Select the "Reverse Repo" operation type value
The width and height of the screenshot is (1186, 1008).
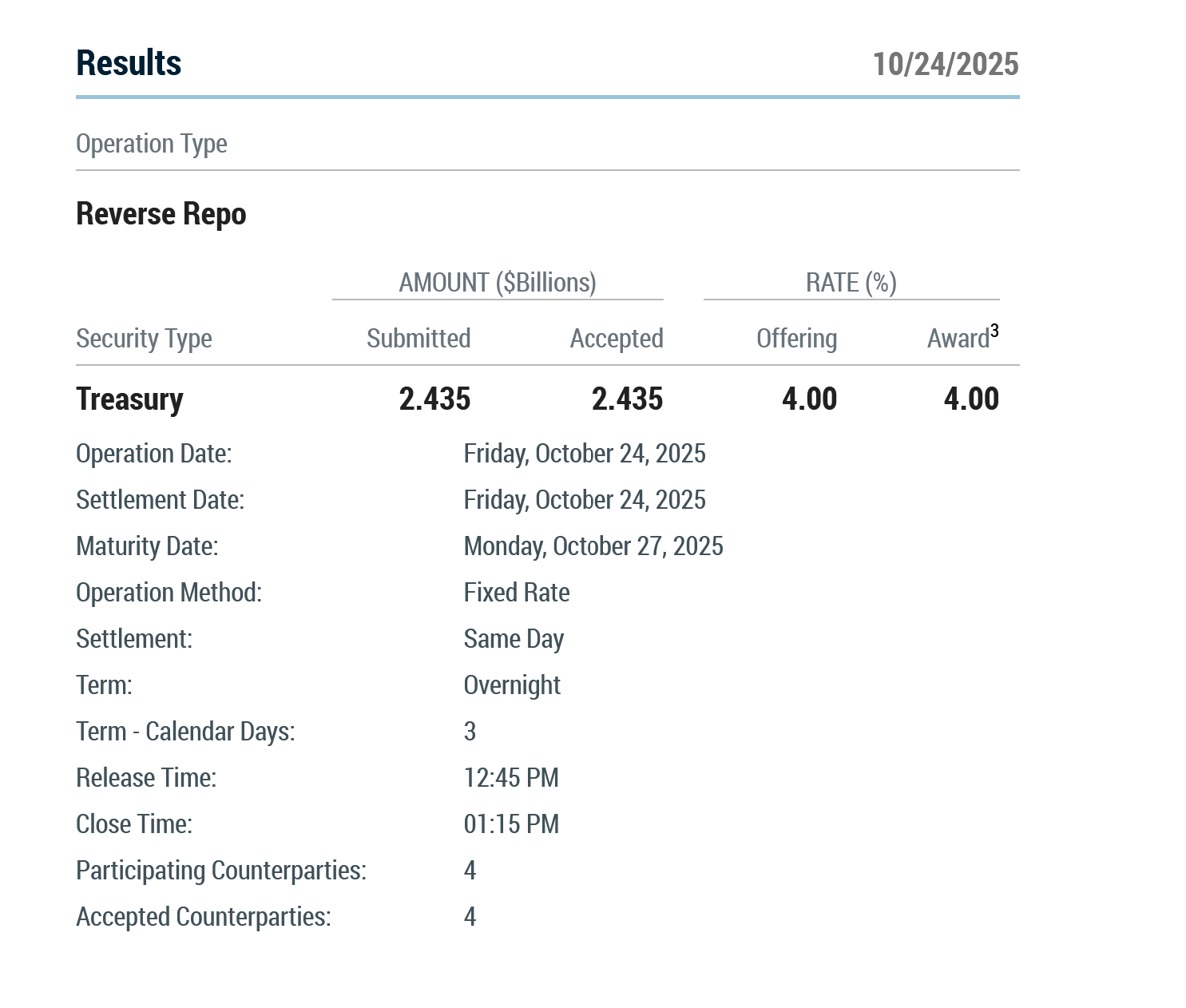point(161,214)
